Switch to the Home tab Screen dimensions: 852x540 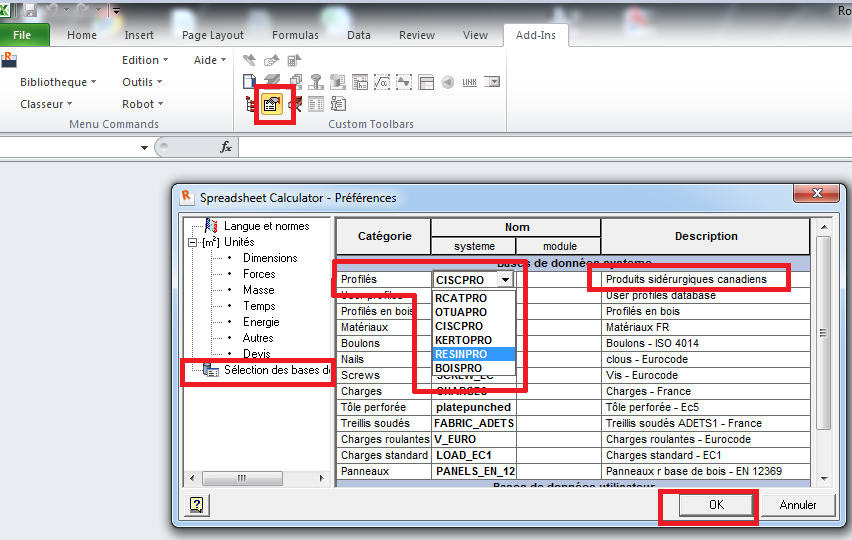tap(82, 35)
